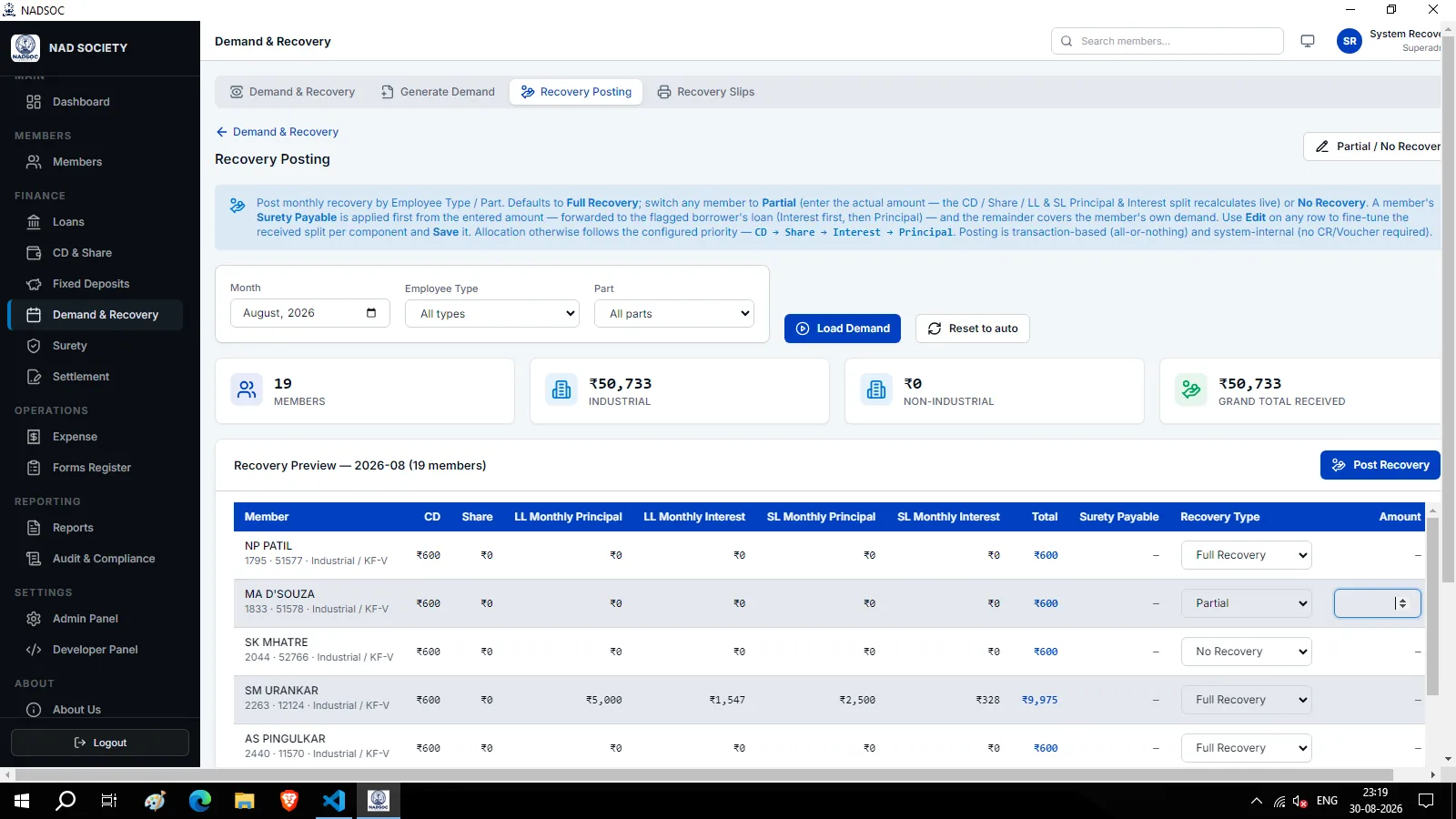Open Visual Studio Code from the taskbar
This screenshot has height=819, width=1456.
(x=334, y=801)
